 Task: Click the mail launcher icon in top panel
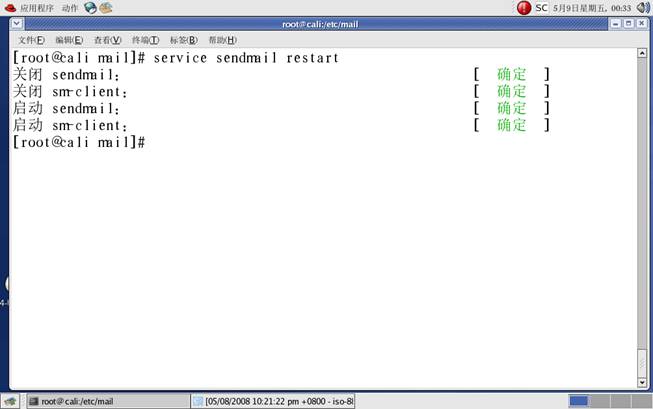tap(106, 7)
